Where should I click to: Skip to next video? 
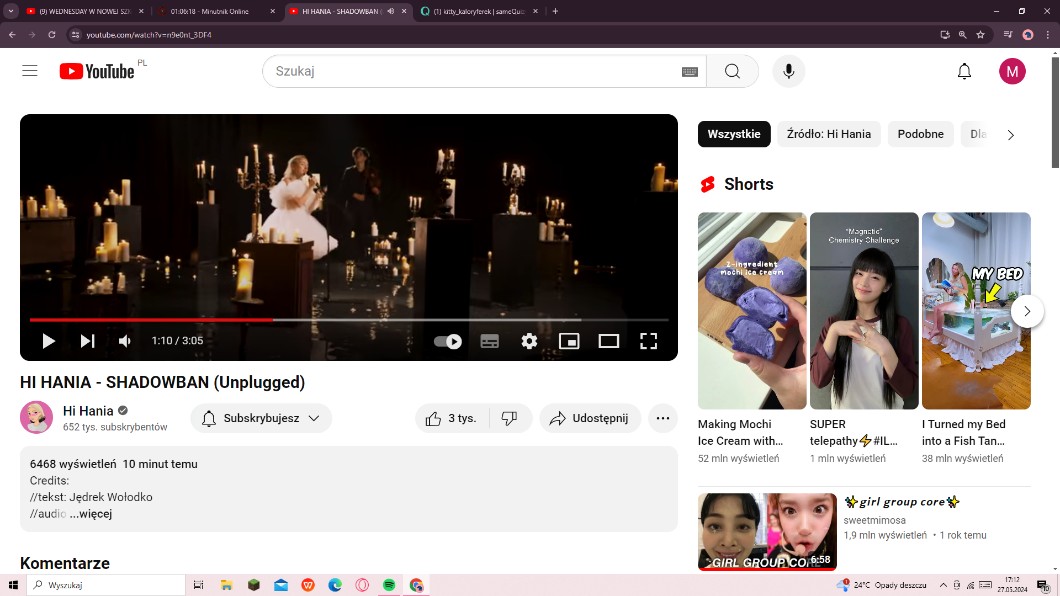click(x=87, y=341)
